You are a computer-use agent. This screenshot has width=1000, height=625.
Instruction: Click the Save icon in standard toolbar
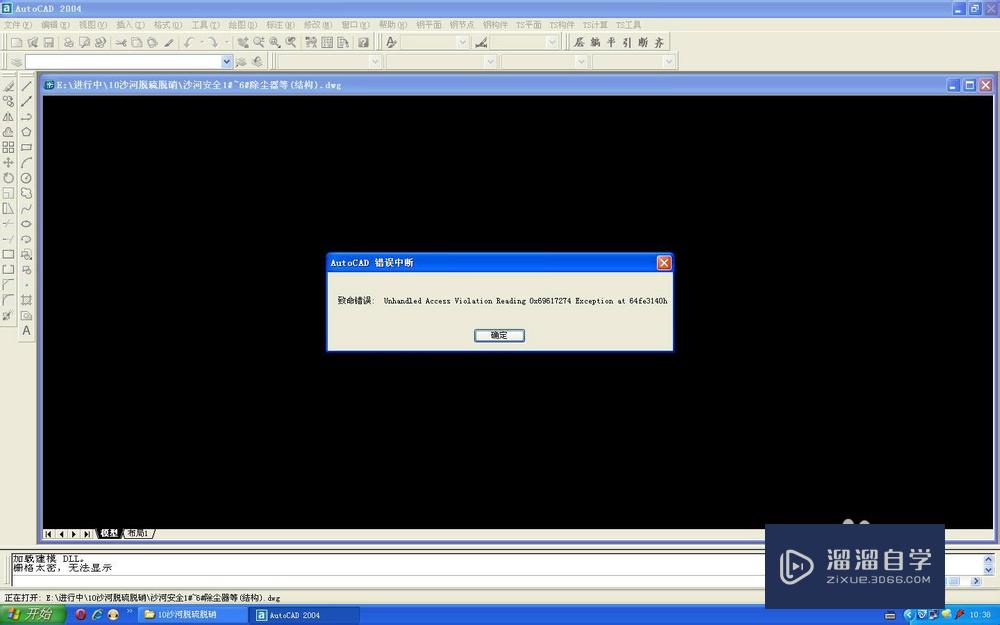click(x=48, y=42)
